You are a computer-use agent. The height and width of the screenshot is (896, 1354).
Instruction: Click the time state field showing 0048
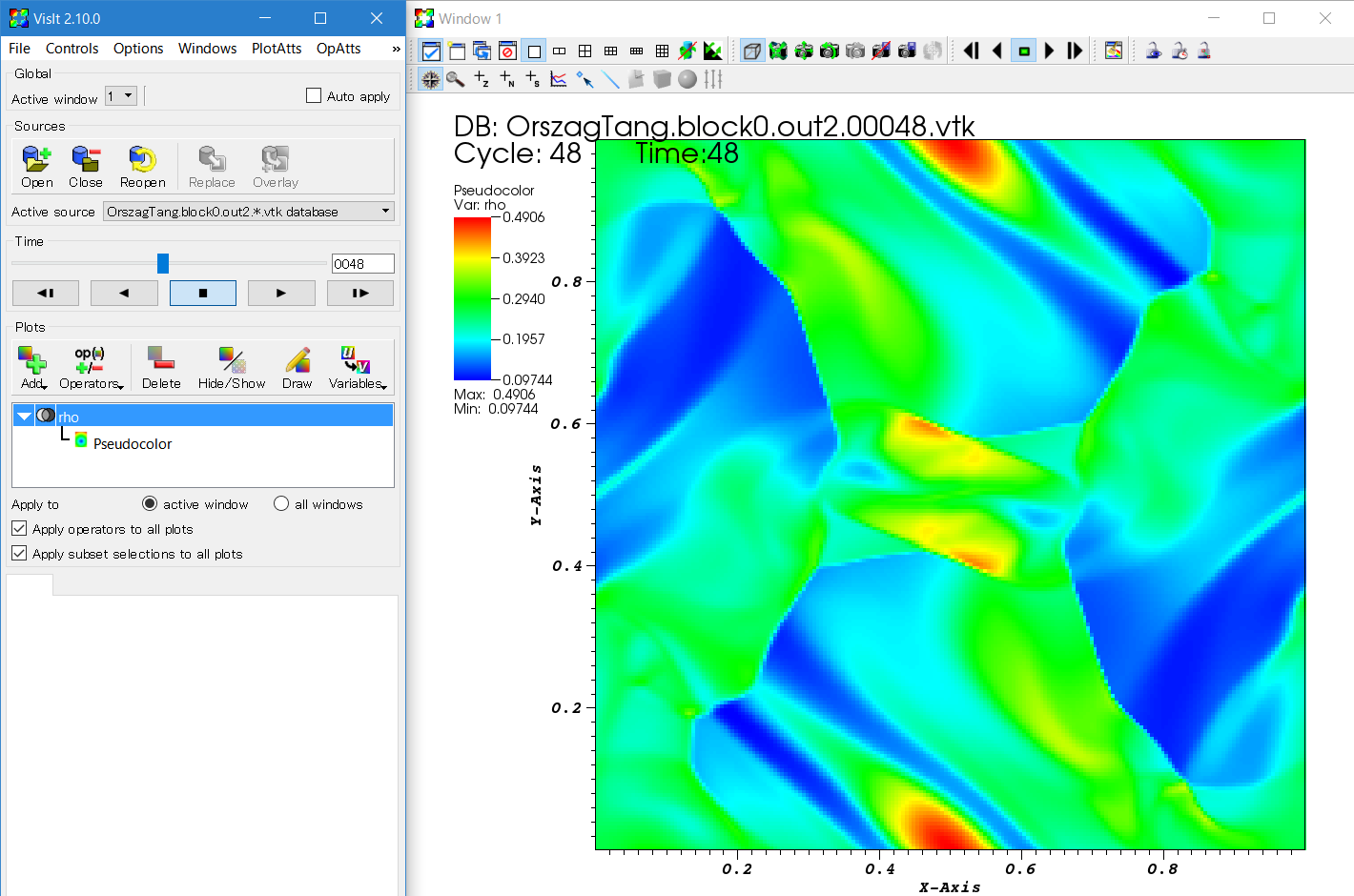point(362,264)
